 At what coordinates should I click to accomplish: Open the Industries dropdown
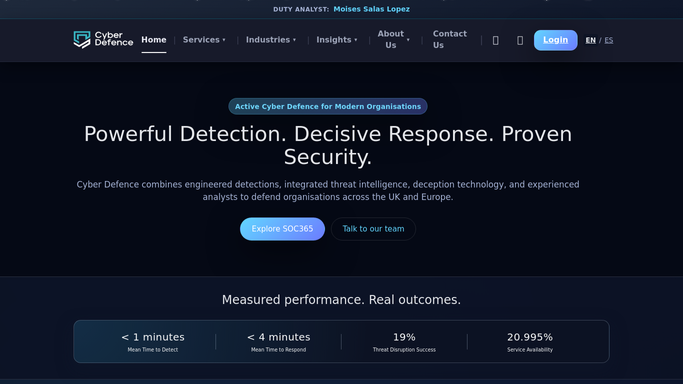[270, 40]
